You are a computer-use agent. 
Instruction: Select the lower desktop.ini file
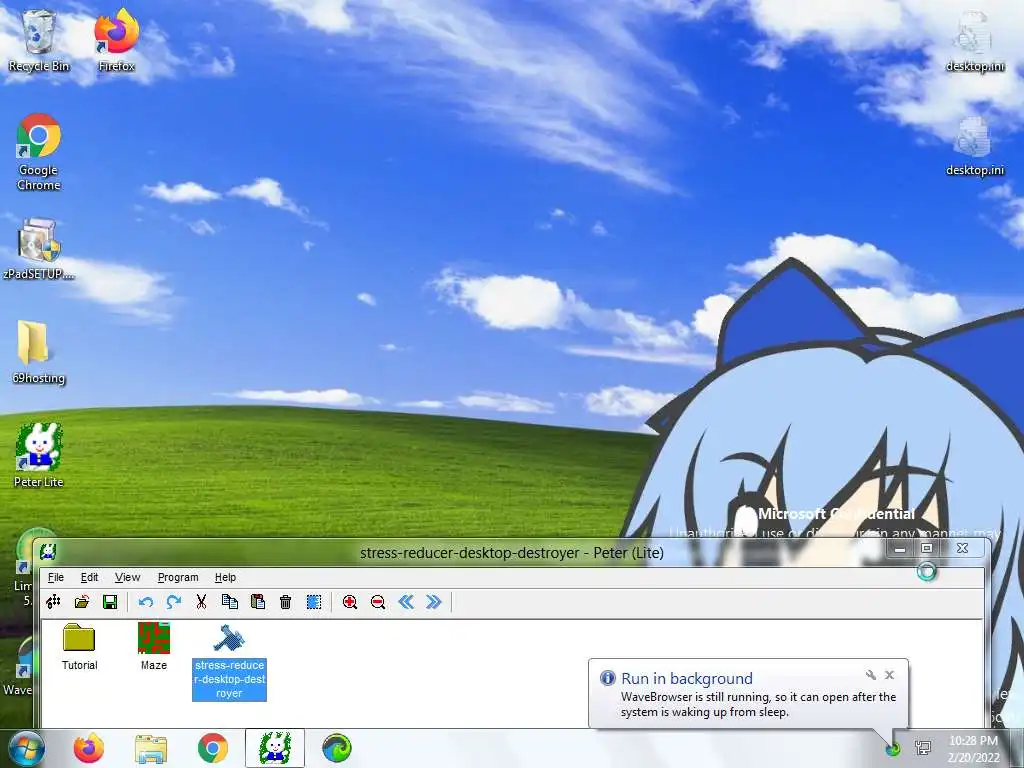pyautogui.click(x=974, y=146)
